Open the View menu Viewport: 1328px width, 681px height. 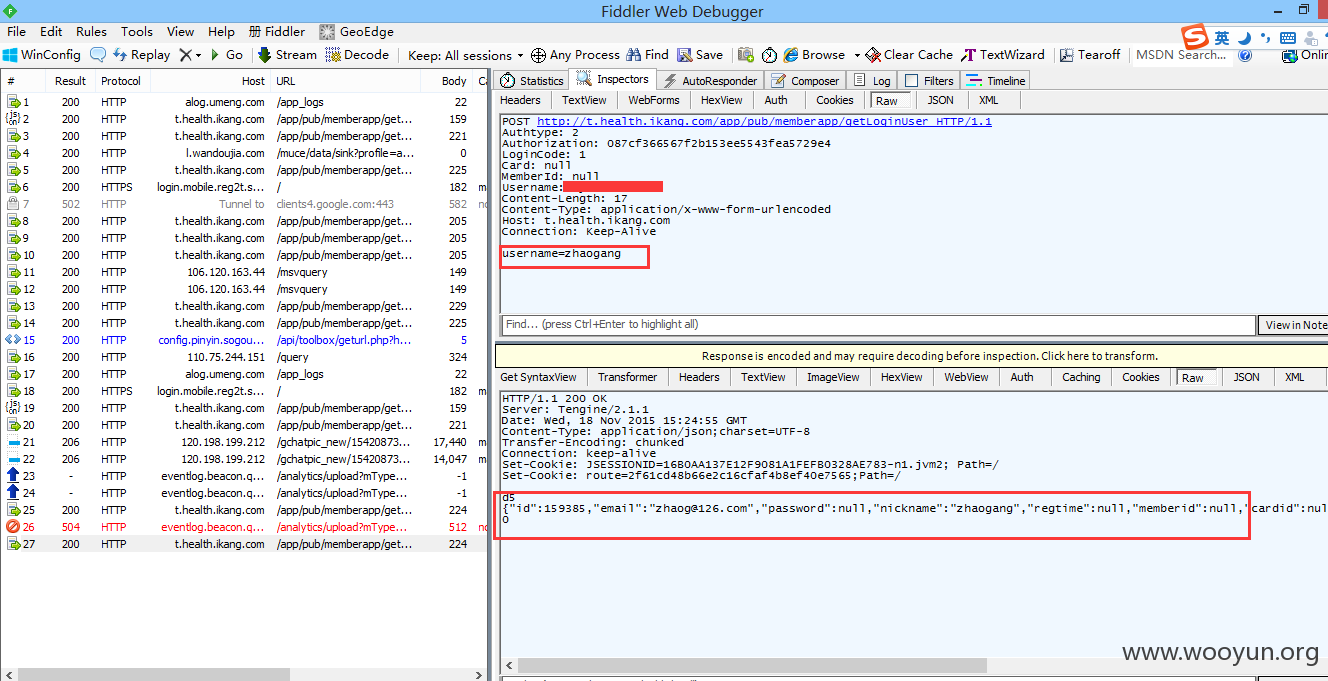[181, 32]
